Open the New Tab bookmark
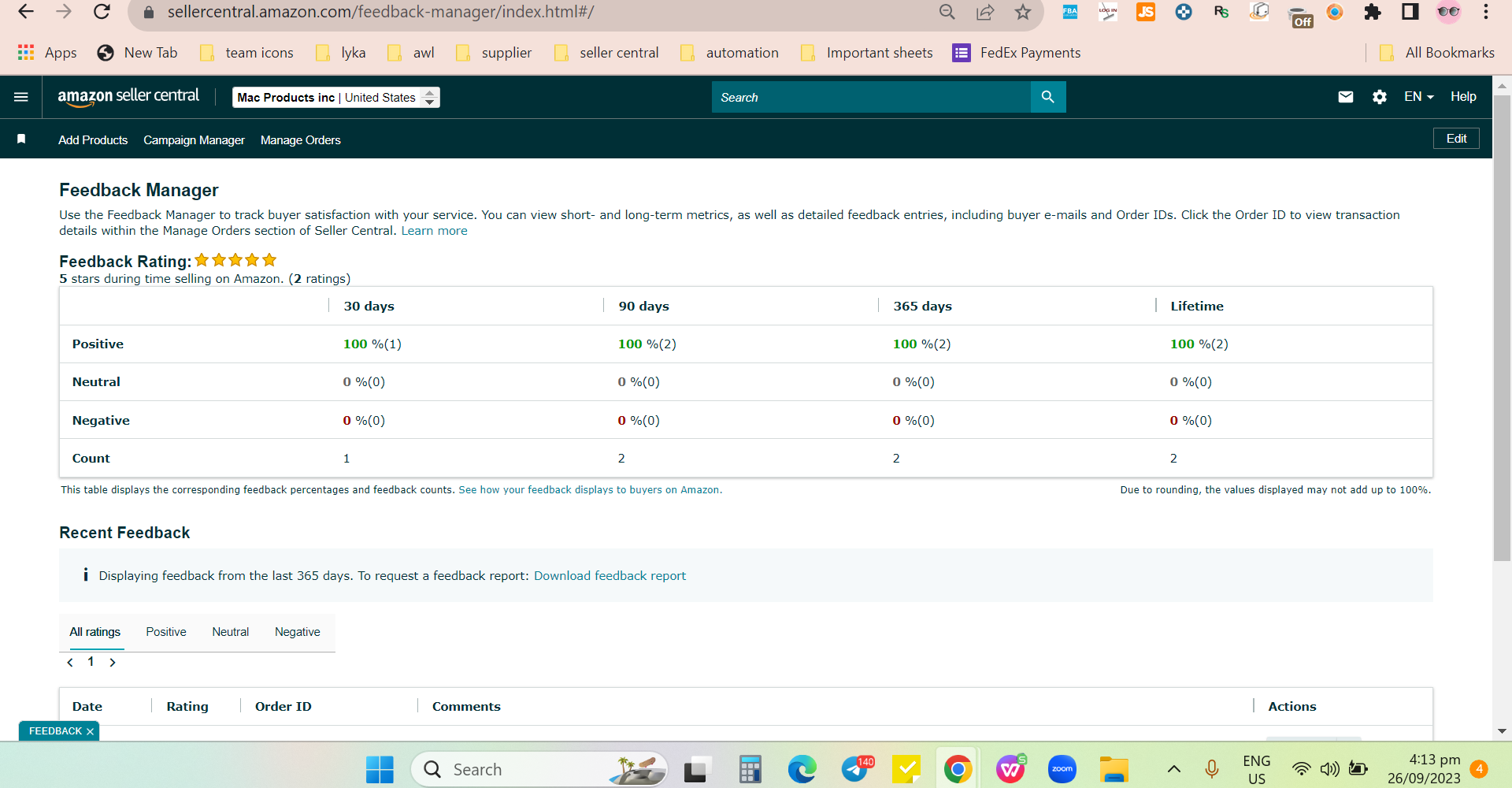 click(x=137, y=53)
